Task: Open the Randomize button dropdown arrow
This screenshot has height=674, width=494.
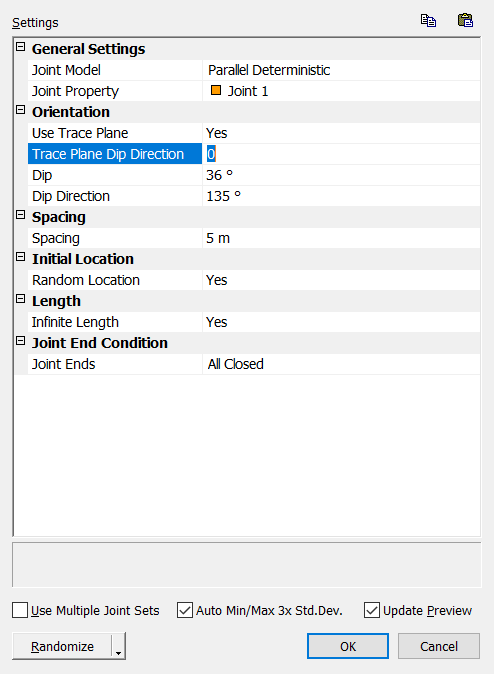Action: [x=118, y=646]
